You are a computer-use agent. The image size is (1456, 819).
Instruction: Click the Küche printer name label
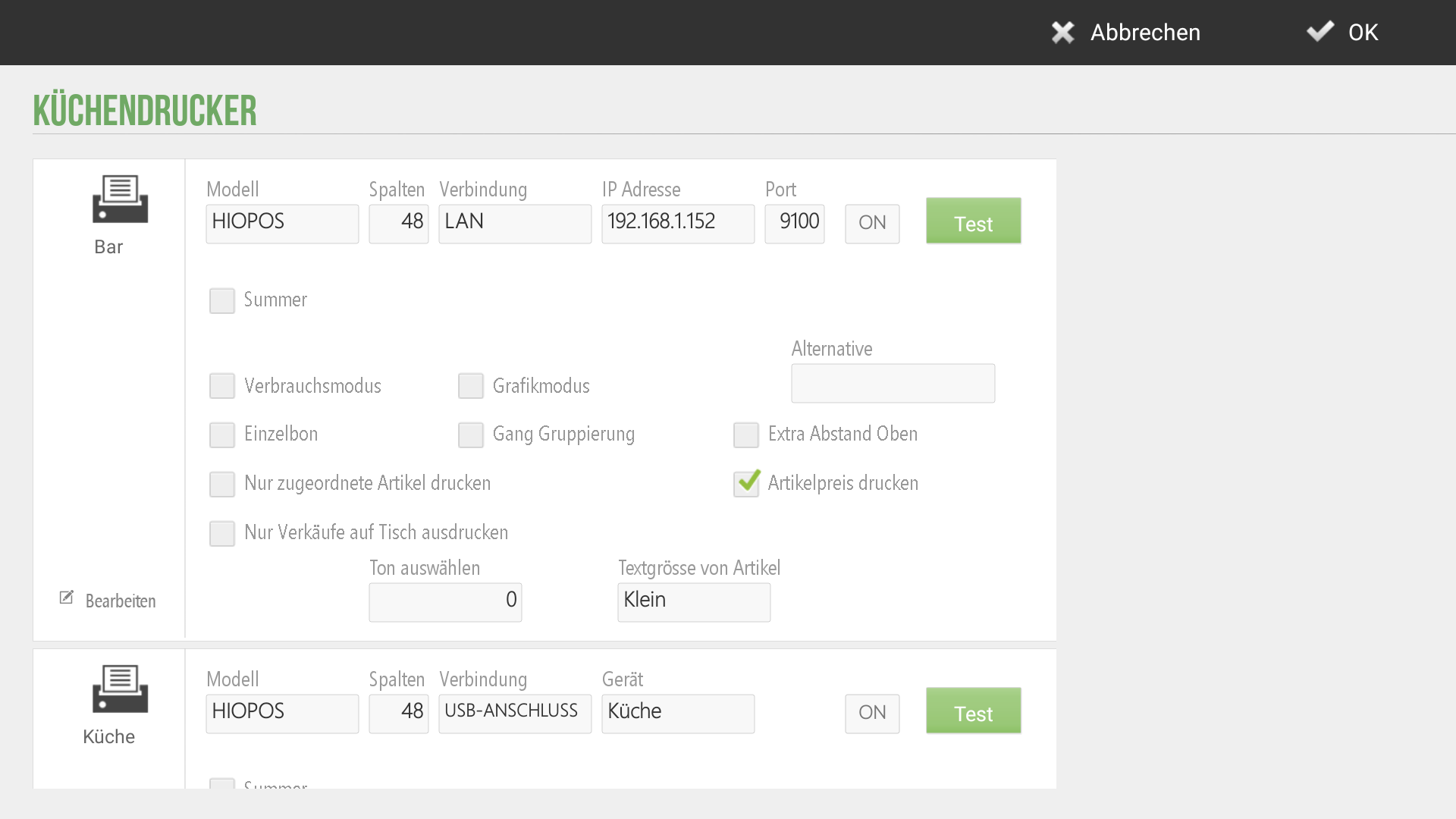click(108, 736)
